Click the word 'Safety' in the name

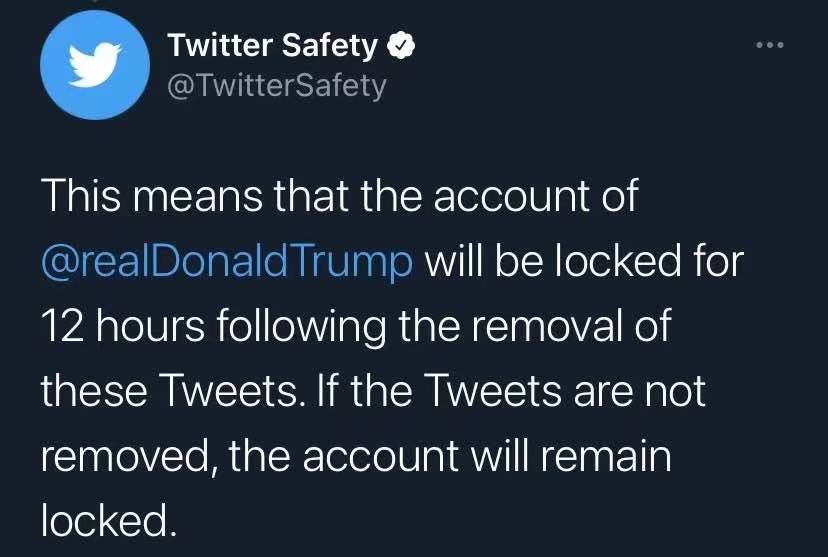330,46
